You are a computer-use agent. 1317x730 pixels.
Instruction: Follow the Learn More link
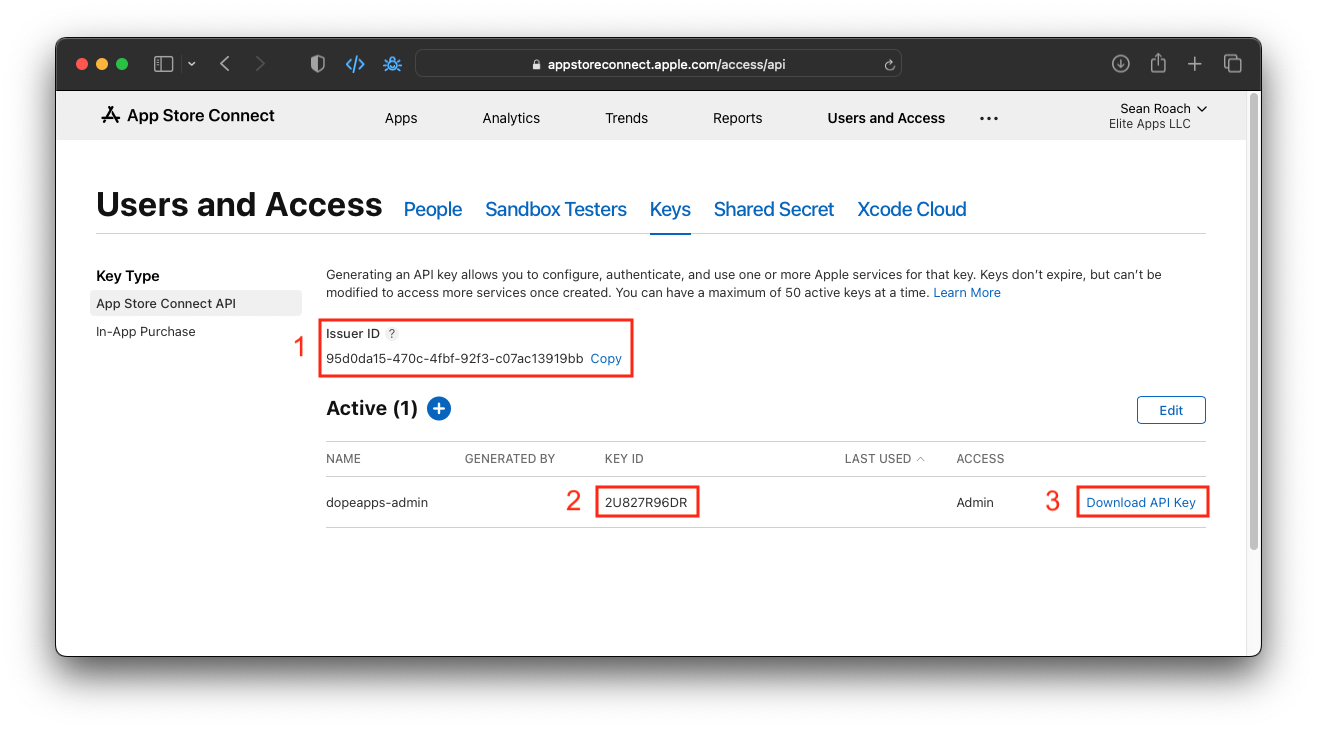(967, 293)
